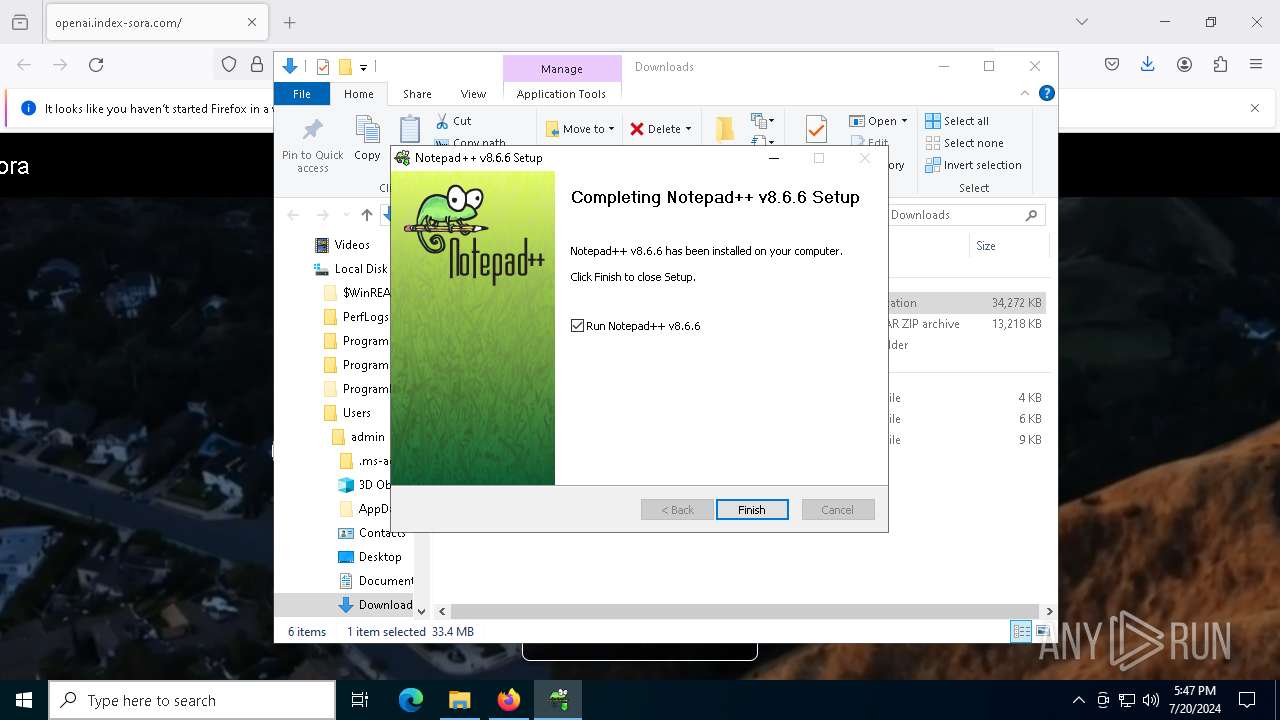The height and width of the screenshot is (720, 1280).
Task: Click nav pane scroll down arrow
Action: point(421,611)
